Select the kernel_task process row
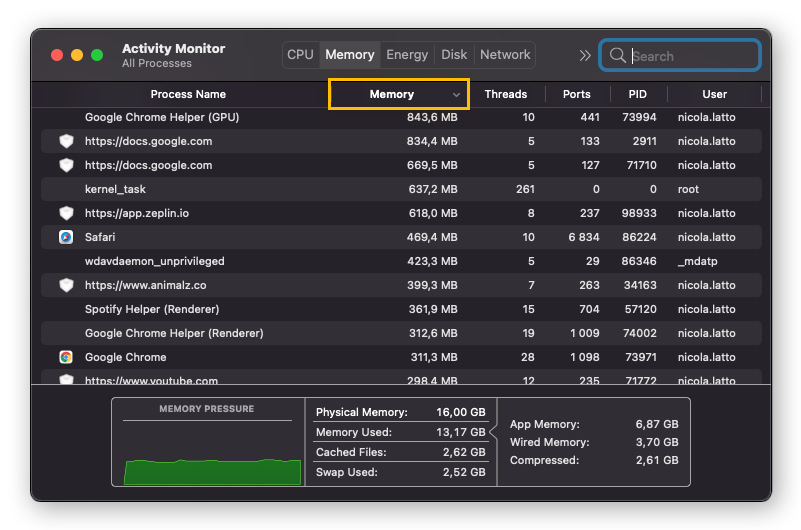 (401, 189)
